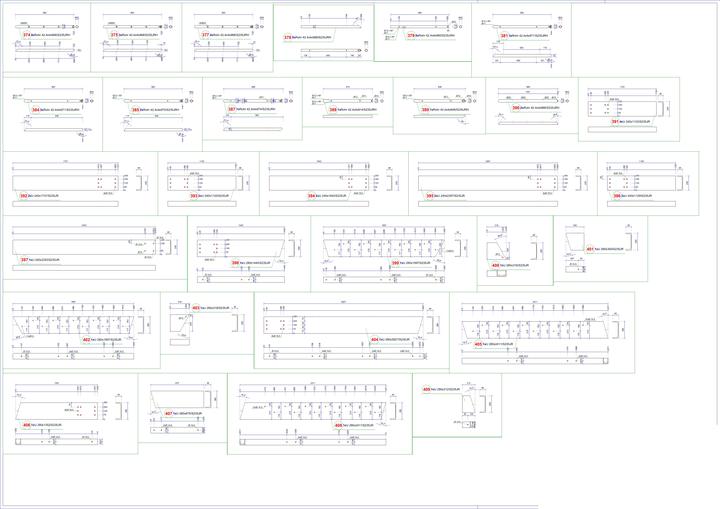Select the part mark 403 label
The width and height of the screenshot is (720, 509).
(x=196, y=308)
